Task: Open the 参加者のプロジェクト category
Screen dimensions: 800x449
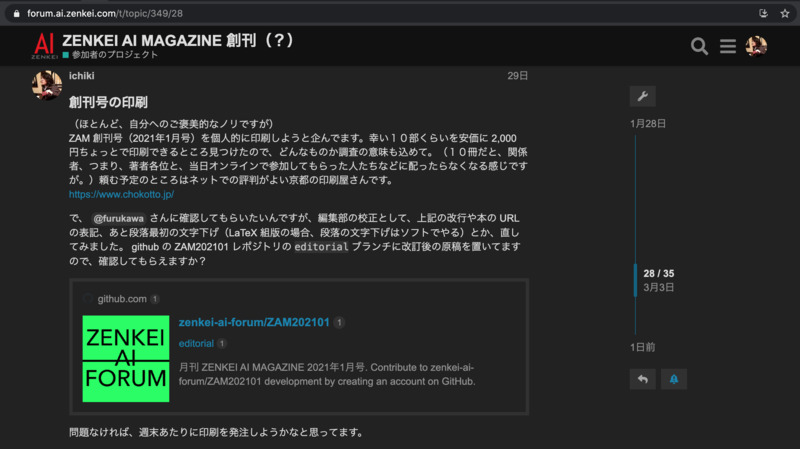Action: 110,55
